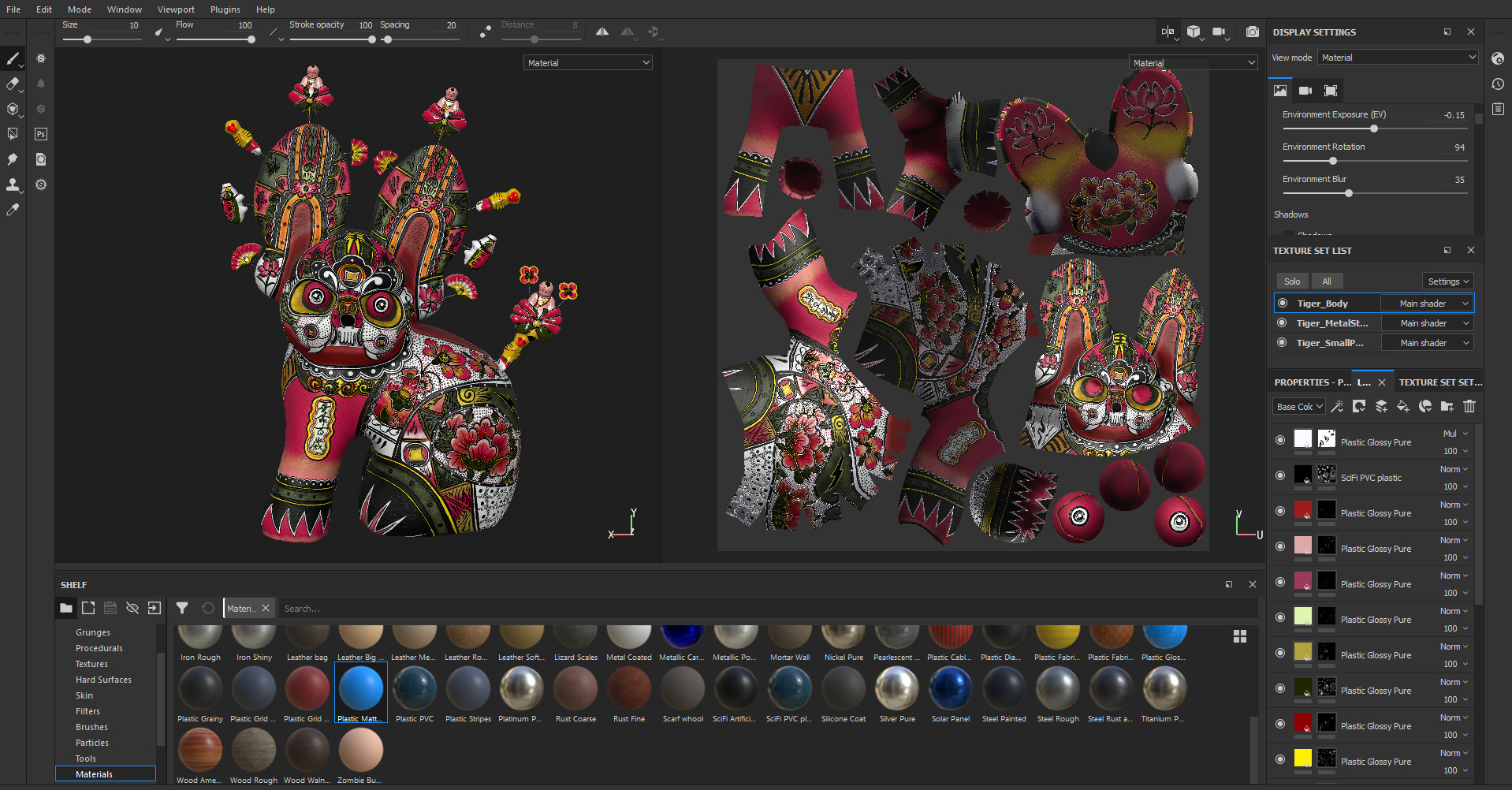
Task: Select Grunges shelf category
Action: pos(93,632)
